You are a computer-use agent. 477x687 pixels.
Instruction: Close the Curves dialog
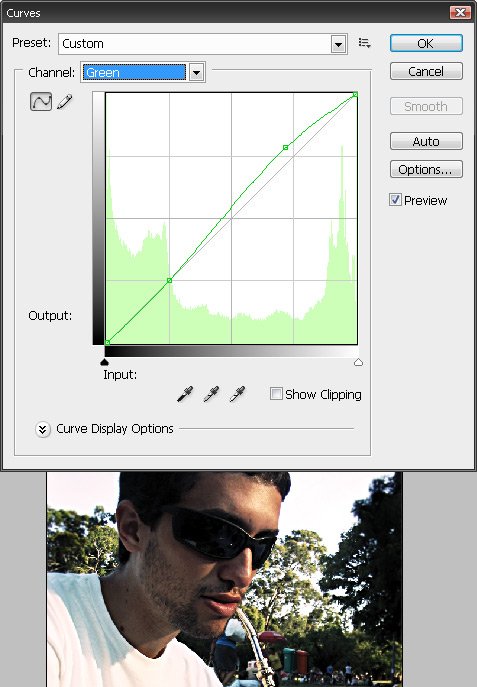pyautogui.click(x=460, y=12)
